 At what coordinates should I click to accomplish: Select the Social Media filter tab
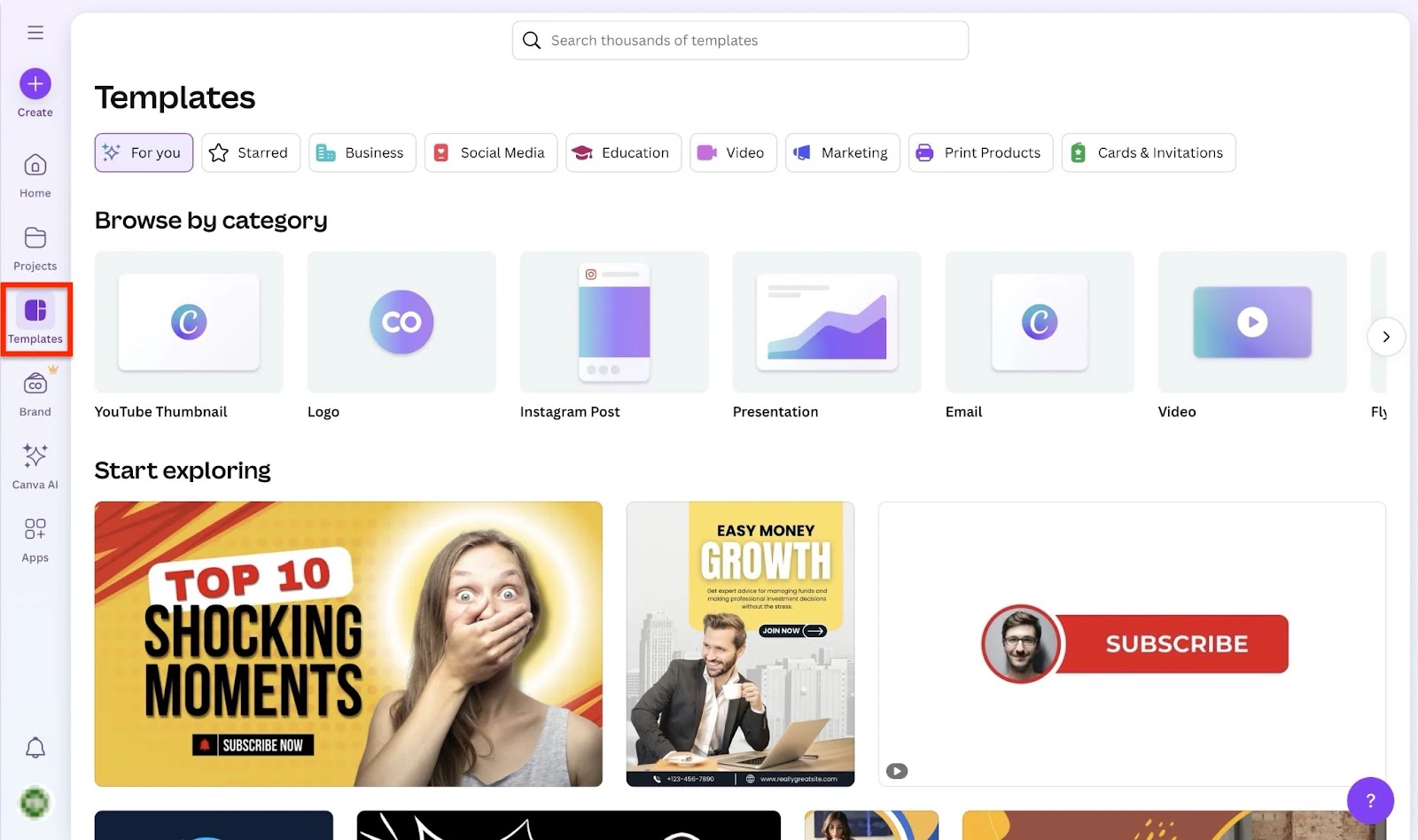click(491, 152)
